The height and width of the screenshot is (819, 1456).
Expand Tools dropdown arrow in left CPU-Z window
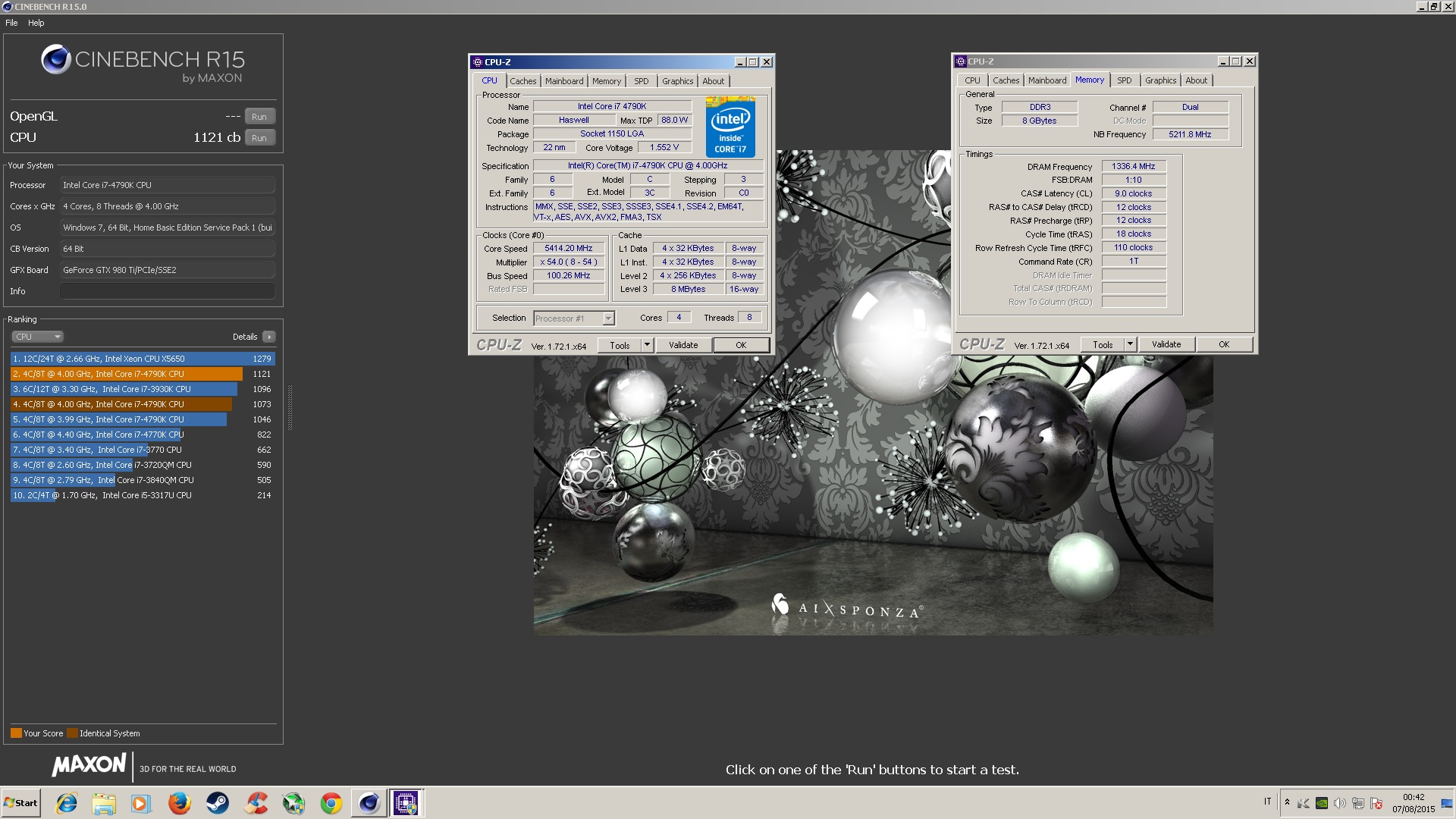[x=647, y=345]
